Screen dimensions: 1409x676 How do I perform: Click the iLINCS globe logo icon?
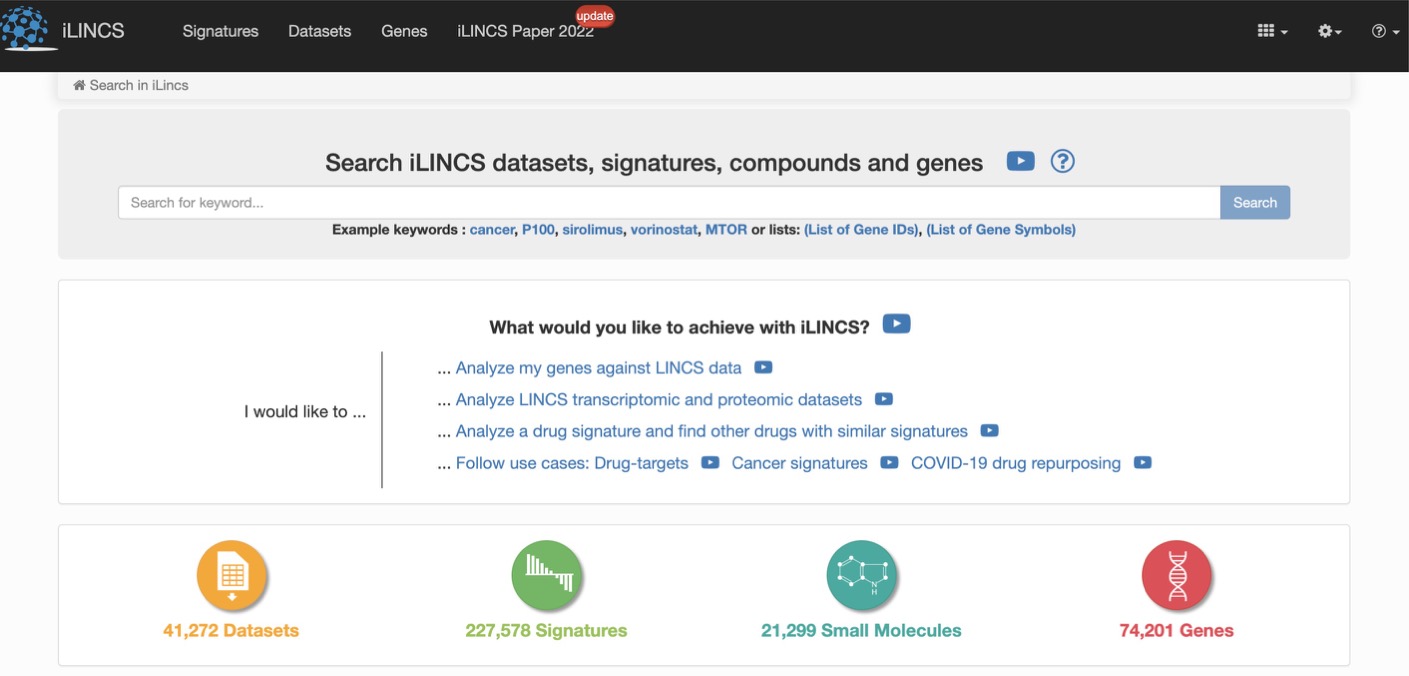pyautogui.click(x=24, y=28)
